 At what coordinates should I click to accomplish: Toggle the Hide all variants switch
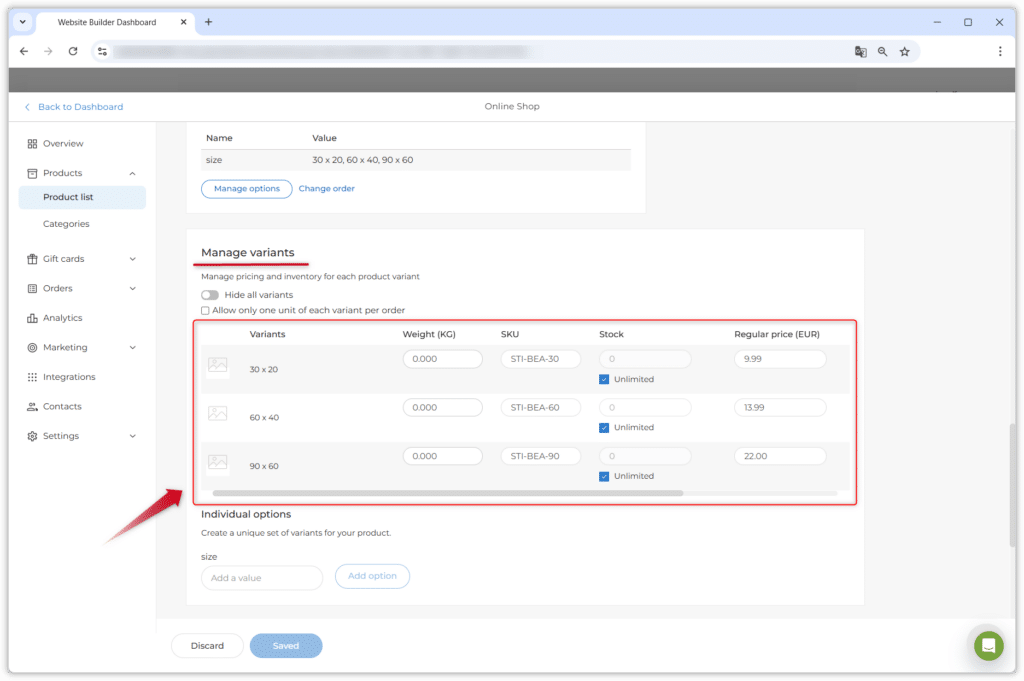click(x=210, y=295)
